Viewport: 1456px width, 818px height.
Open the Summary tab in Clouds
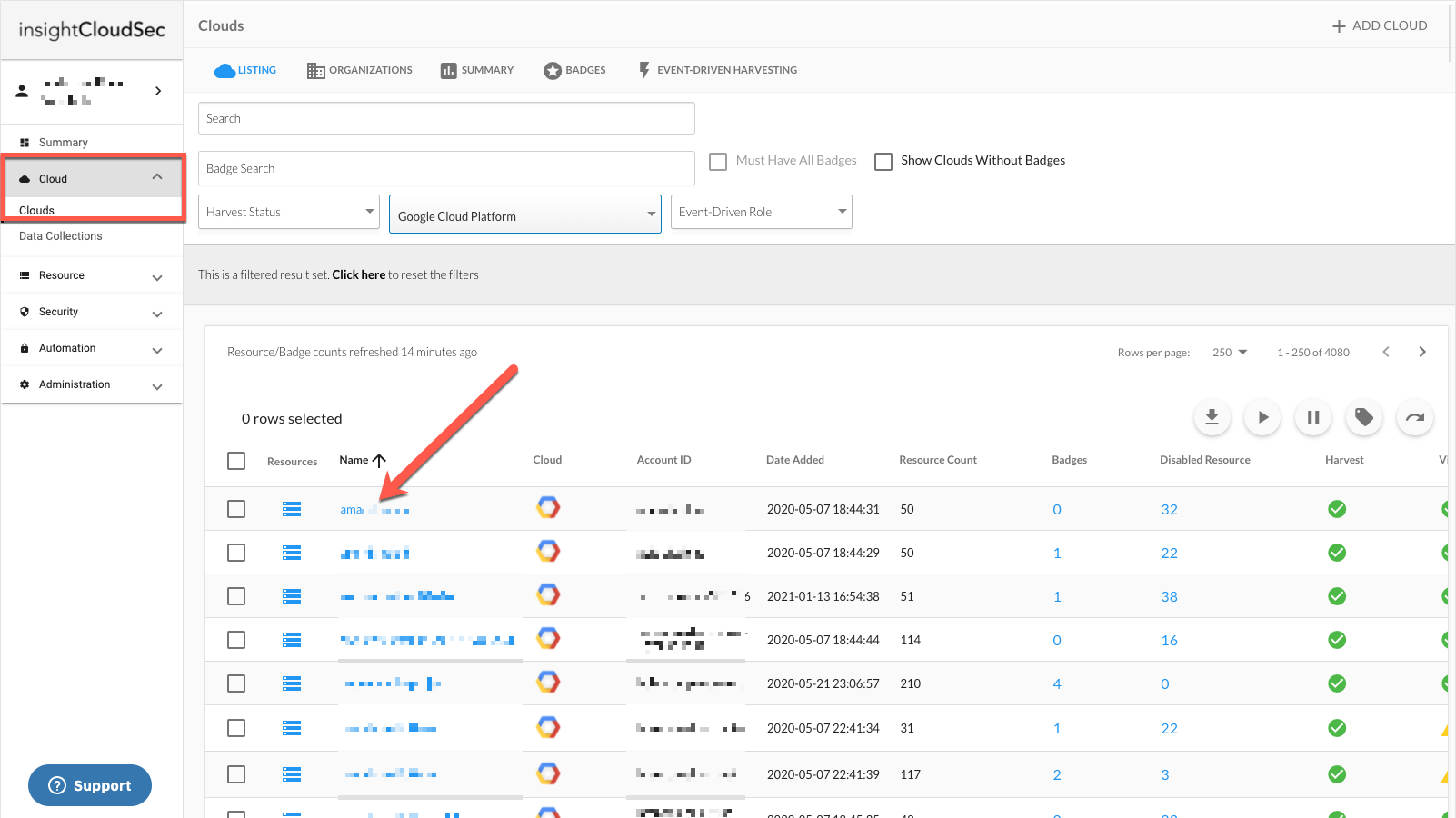pos(477,70)
